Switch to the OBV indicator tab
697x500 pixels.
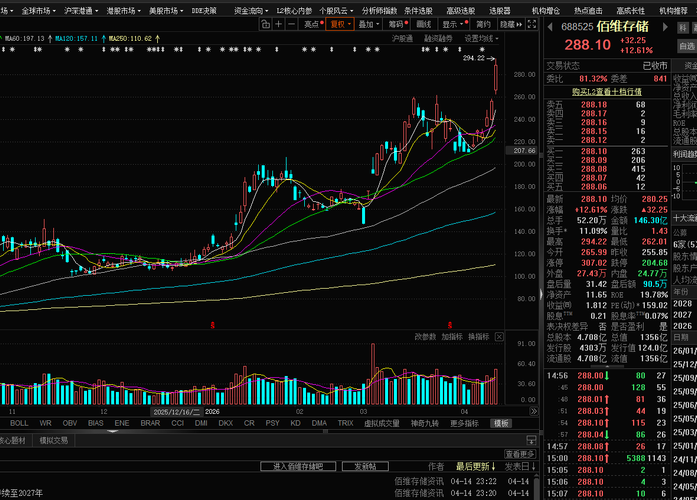pos(70,423)
